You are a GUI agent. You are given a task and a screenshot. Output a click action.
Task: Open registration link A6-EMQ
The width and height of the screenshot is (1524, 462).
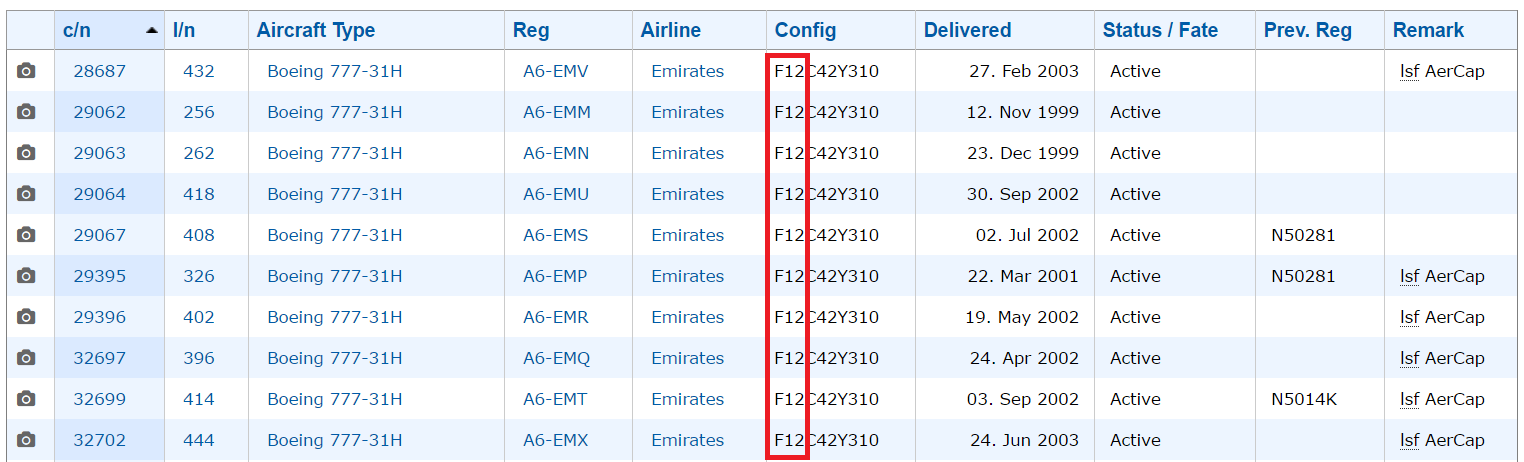point(557,358)
